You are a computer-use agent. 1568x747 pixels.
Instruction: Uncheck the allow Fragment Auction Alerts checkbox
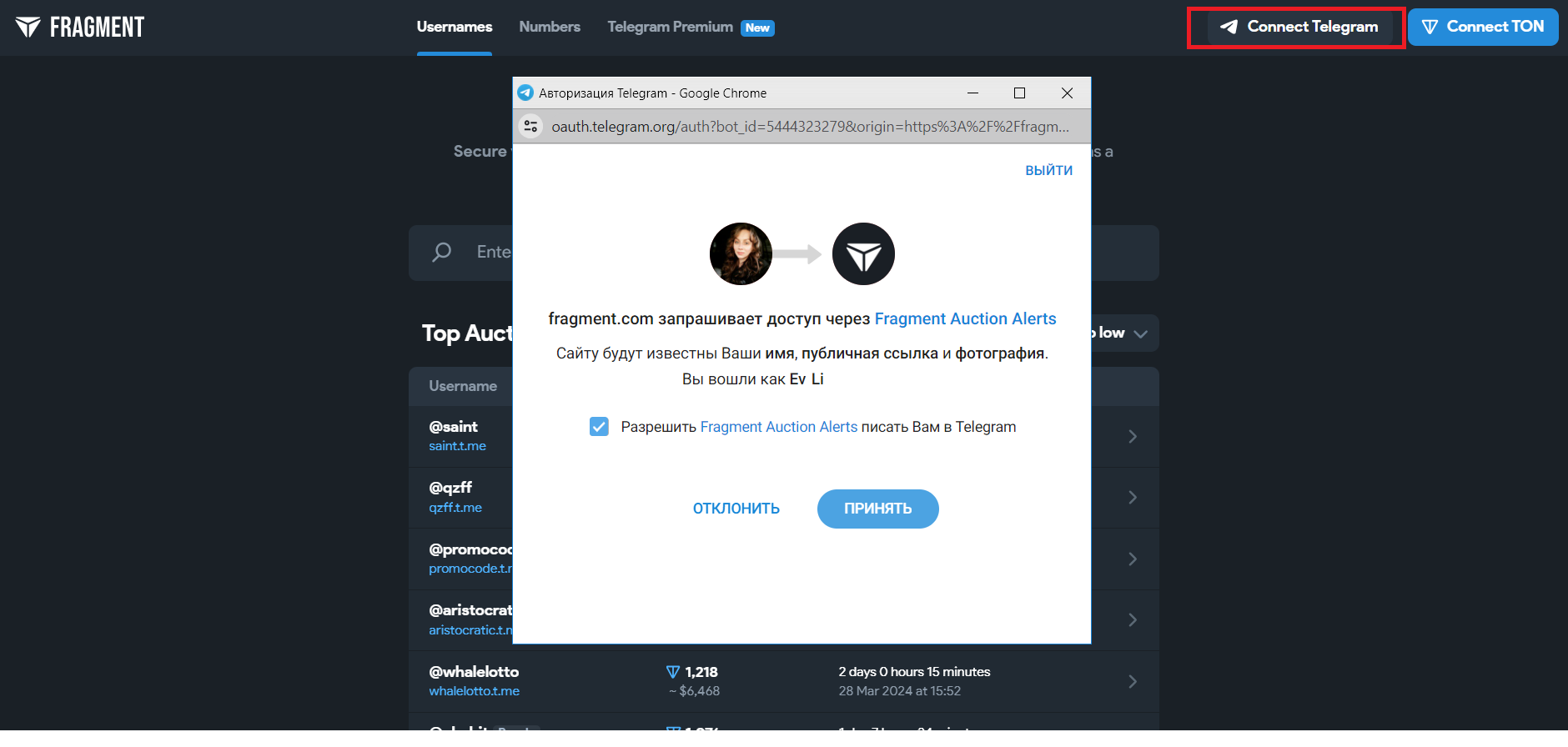coord(599,427)
